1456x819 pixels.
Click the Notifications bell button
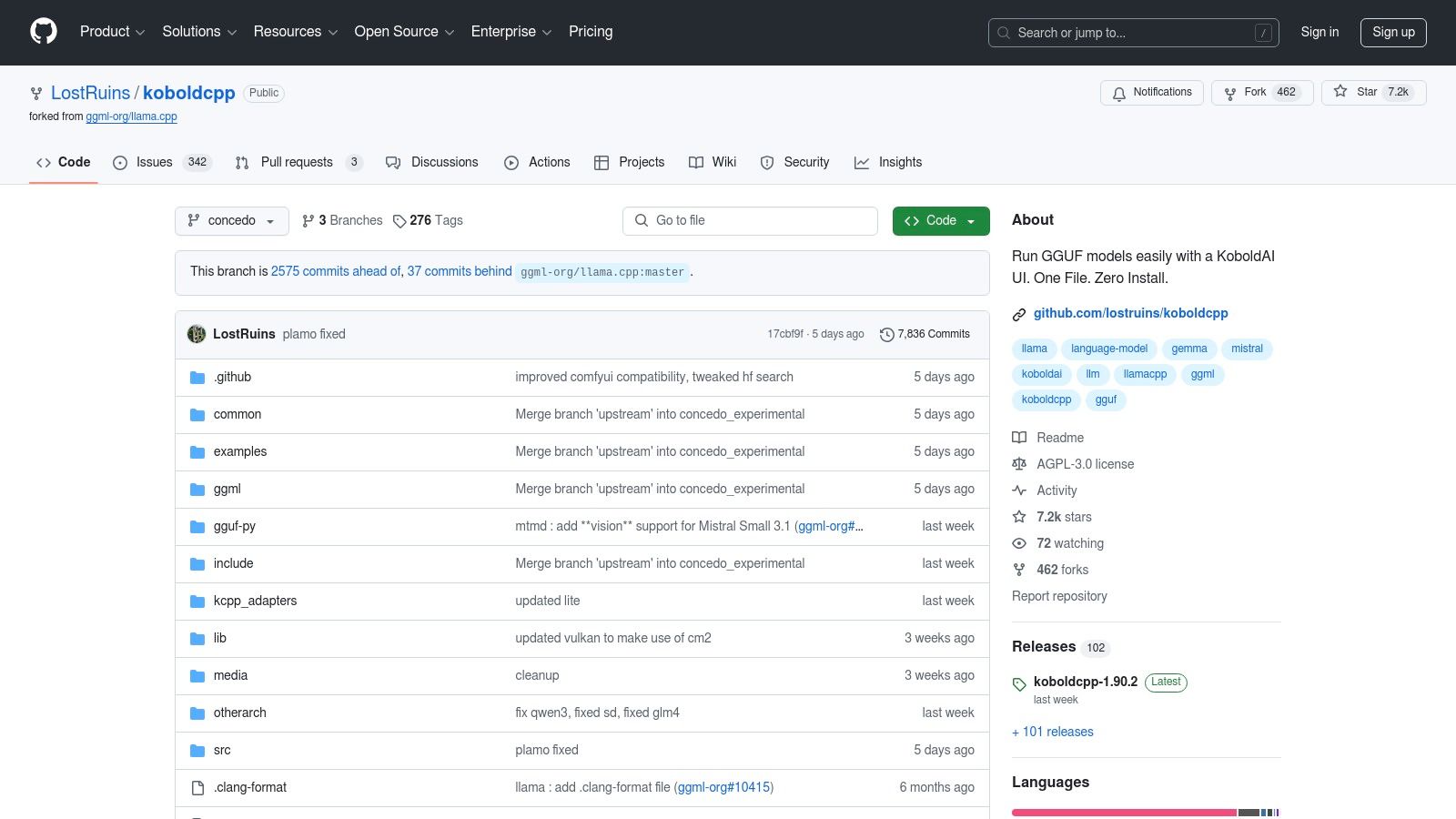point(1152,93)
